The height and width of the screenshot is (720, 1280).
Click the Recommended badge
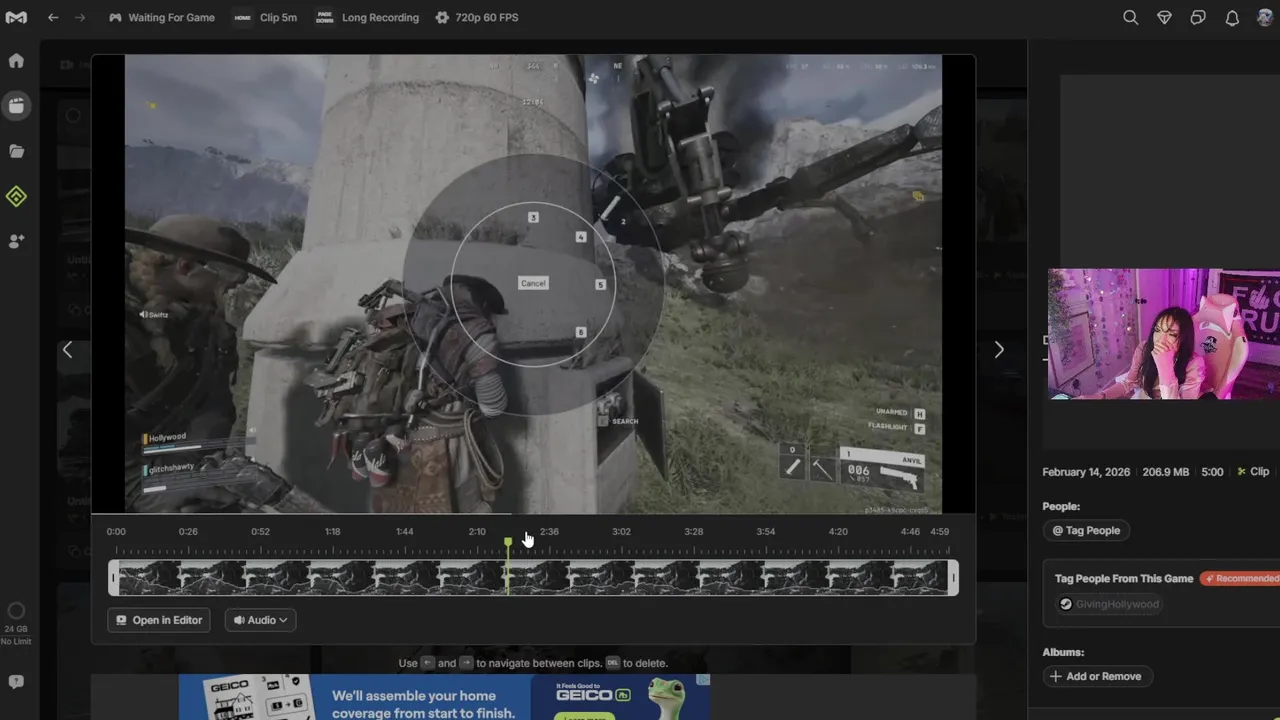point(1241,578)
